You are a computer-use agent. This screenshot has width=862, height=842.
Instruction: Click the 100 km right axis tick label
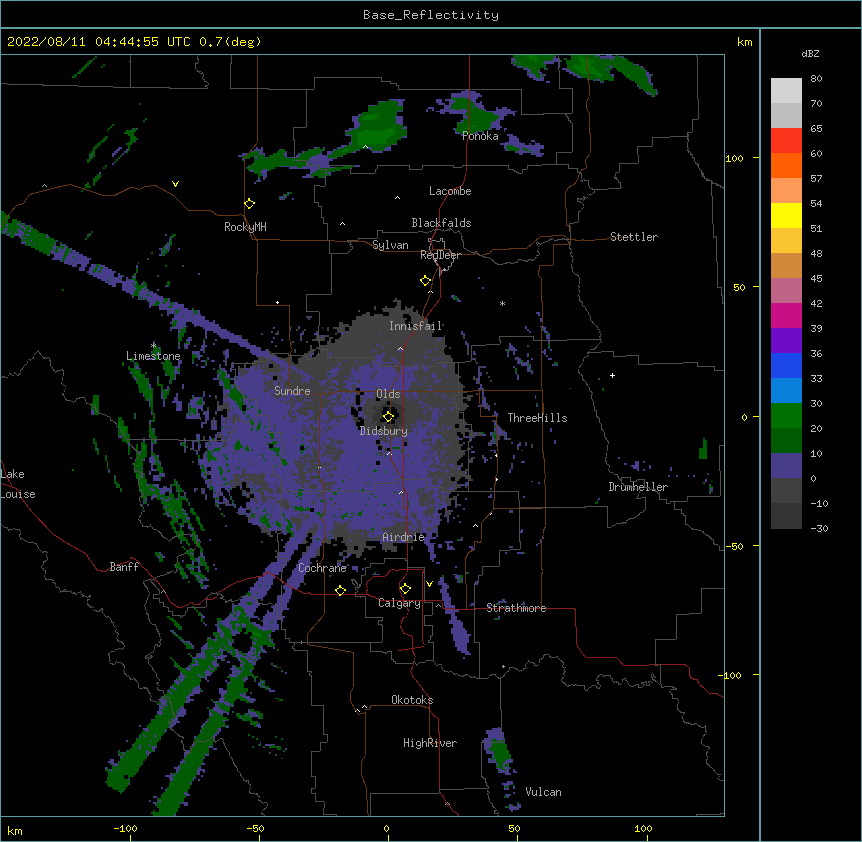tap(734, 158)
